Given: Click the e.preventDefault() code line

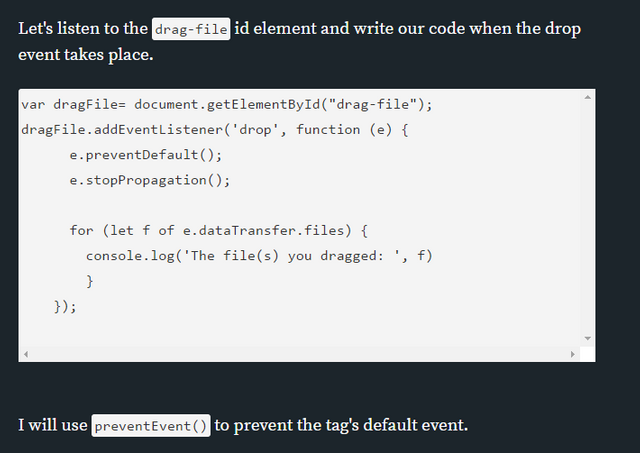Looking at the screenshot, I should (146, 155).
